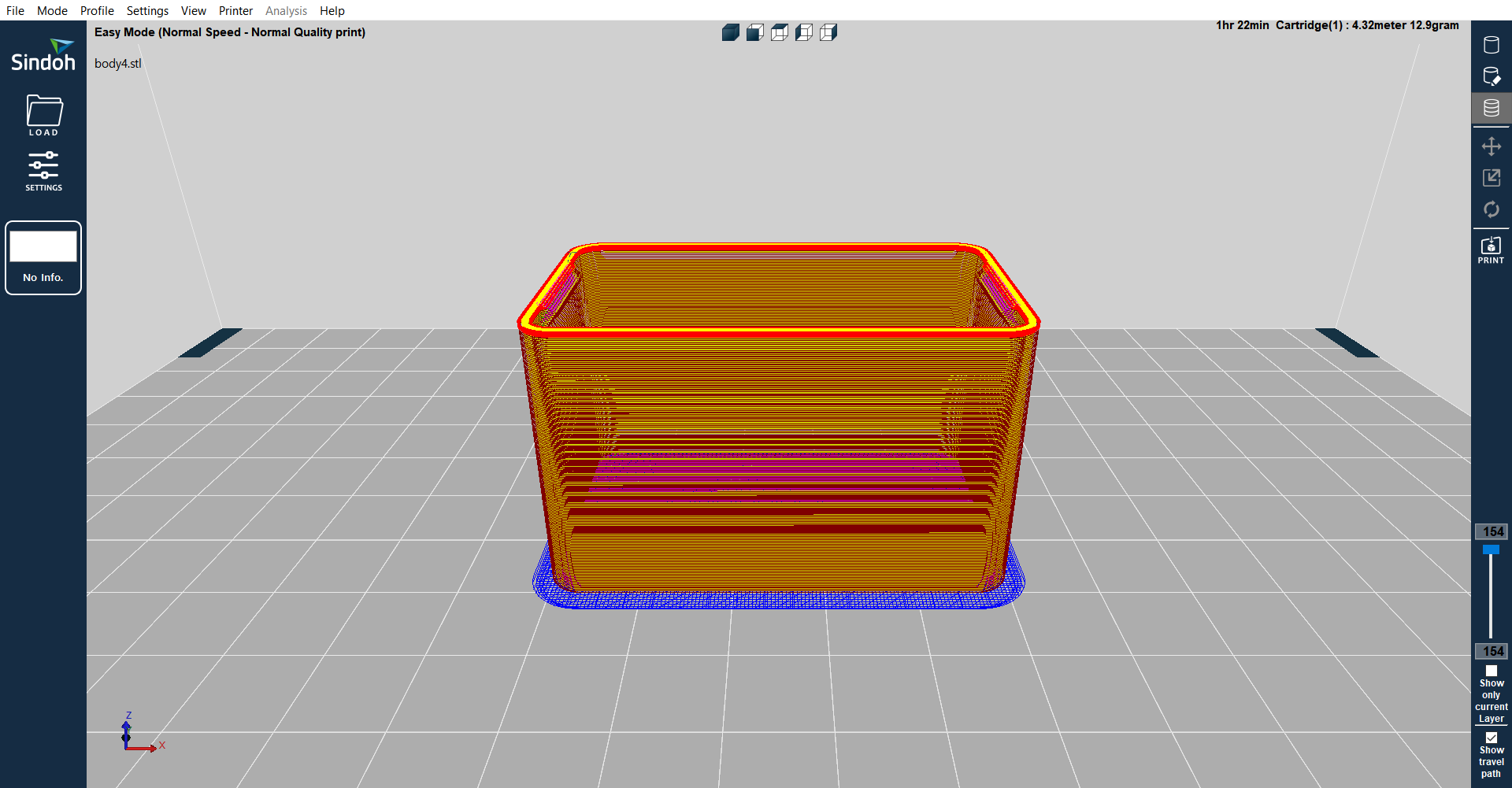1512x788 pixels.
Task: Select normal solid model view mode
Action: [1492, 45]
